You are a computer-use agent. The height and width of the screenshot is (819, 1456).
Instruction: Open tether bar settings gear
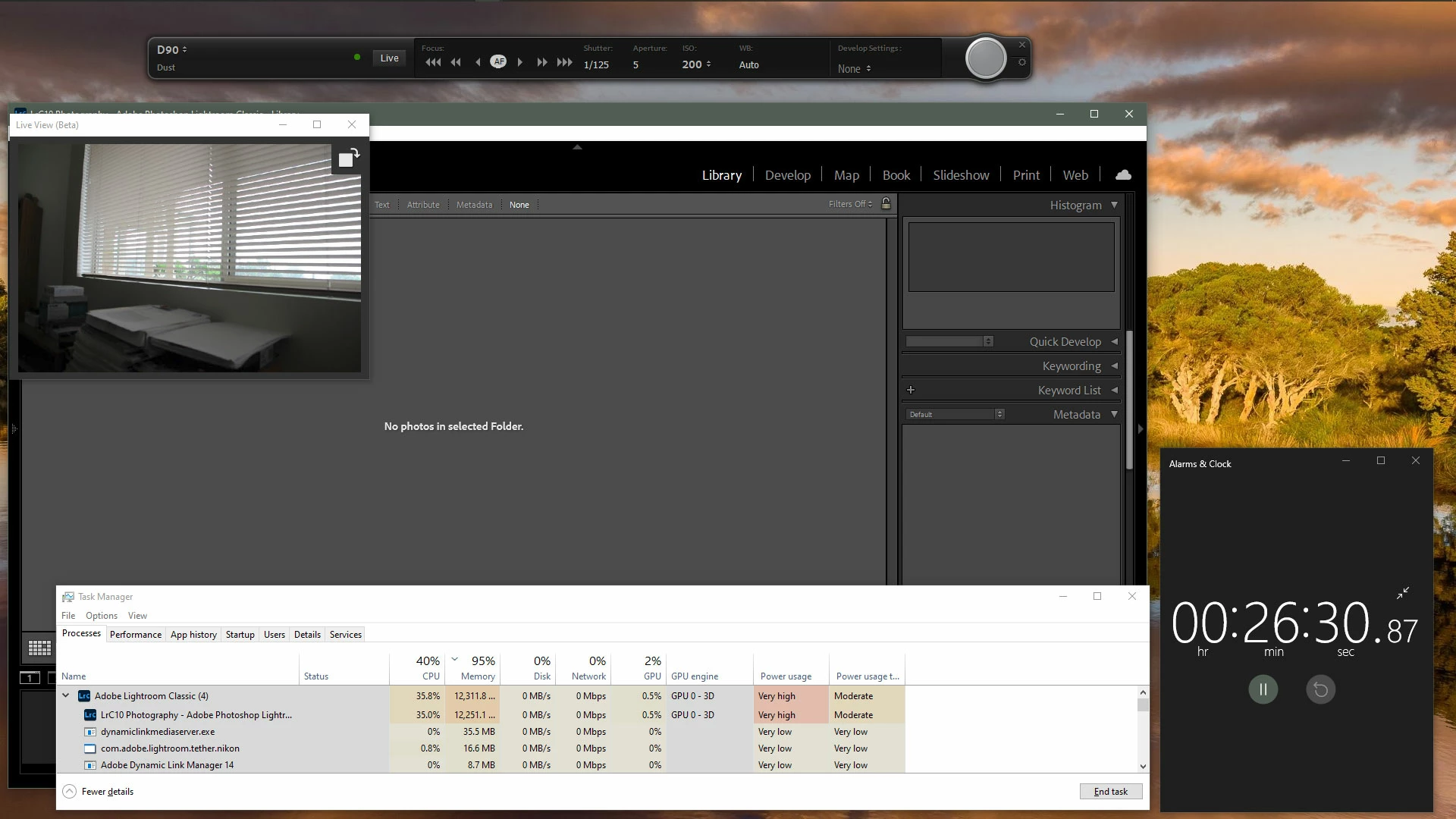coord(1022,62)
